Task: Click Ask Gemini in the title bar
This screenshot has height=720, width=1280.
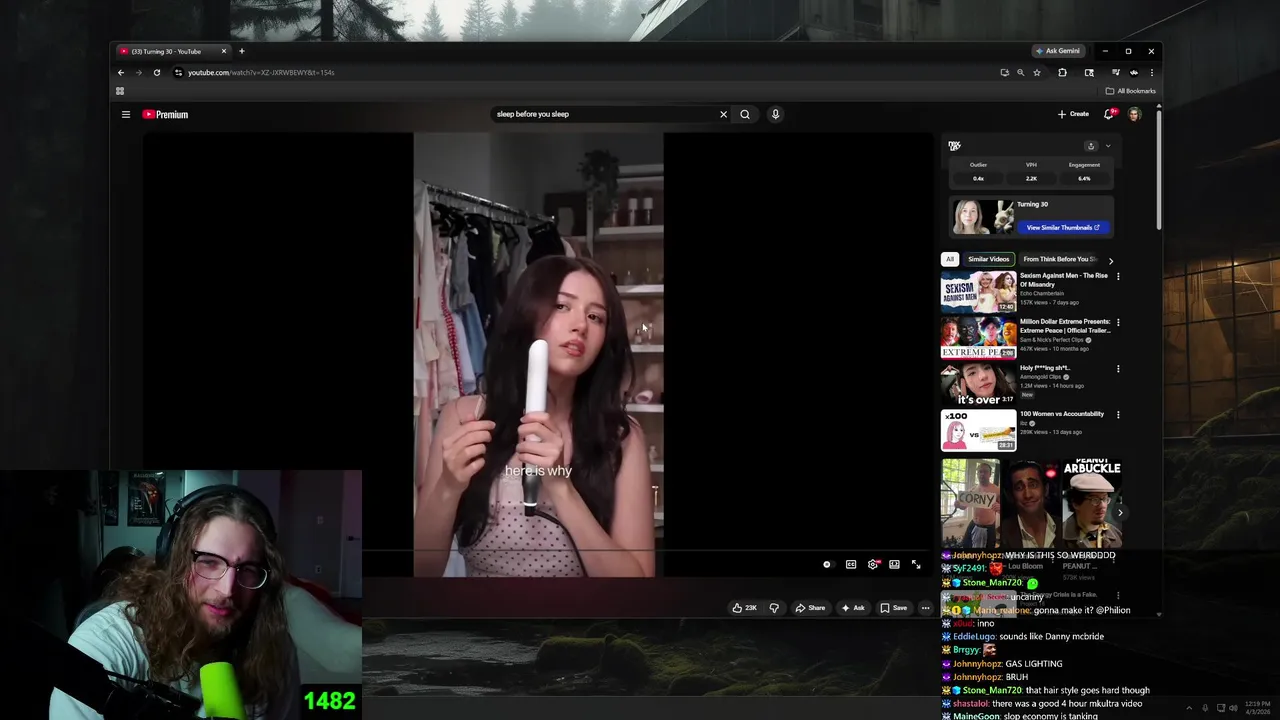Action: 1058,51
